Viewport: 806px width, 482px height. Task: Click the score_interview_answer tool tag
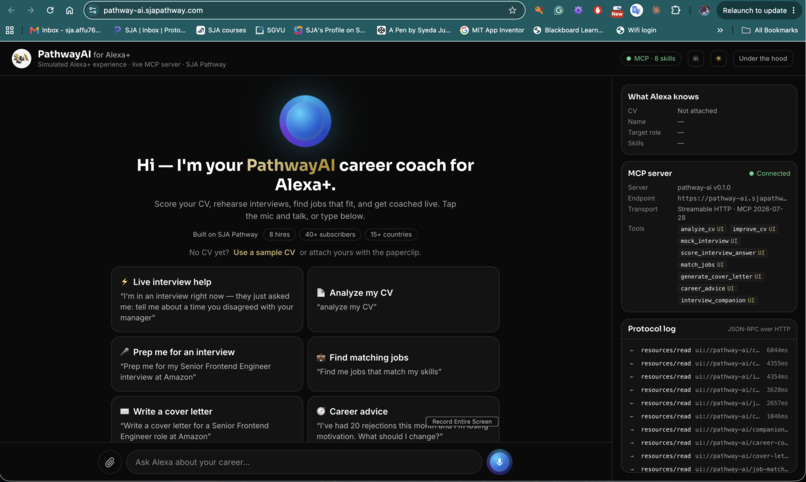click(722, 252)
